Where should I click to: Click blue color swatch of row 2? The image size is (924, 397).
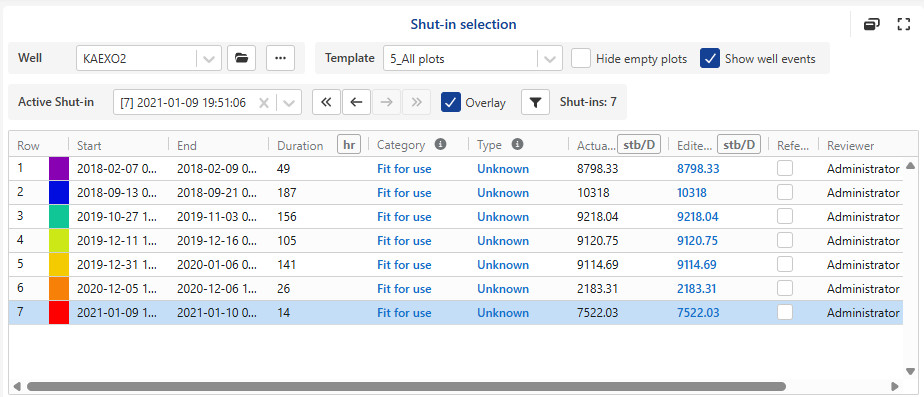(x=59, y=193)
